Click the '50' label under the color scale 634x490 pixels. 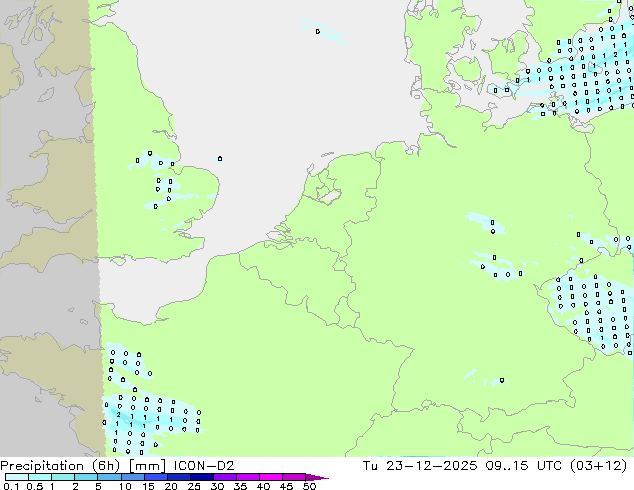pyautogui.click(x=309, y=487)
